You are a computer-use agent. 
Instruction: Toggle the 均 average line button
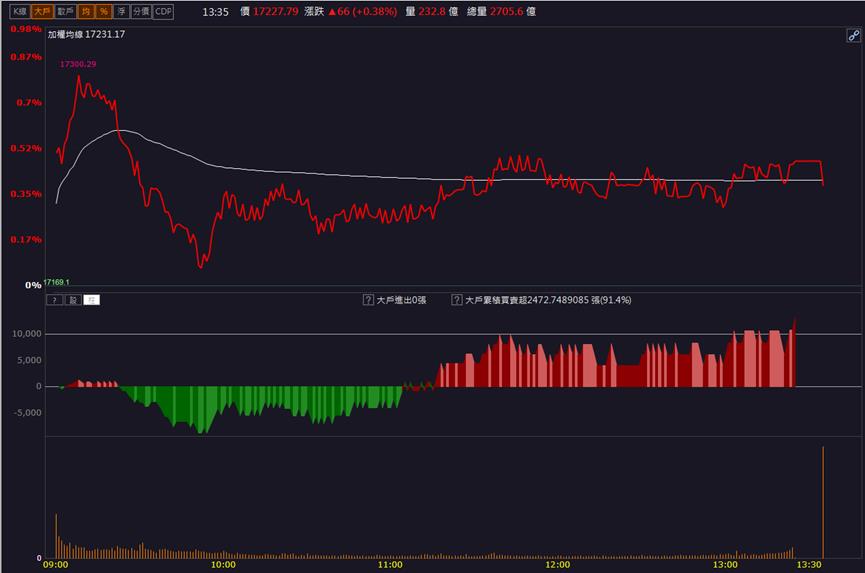(86, 12)
